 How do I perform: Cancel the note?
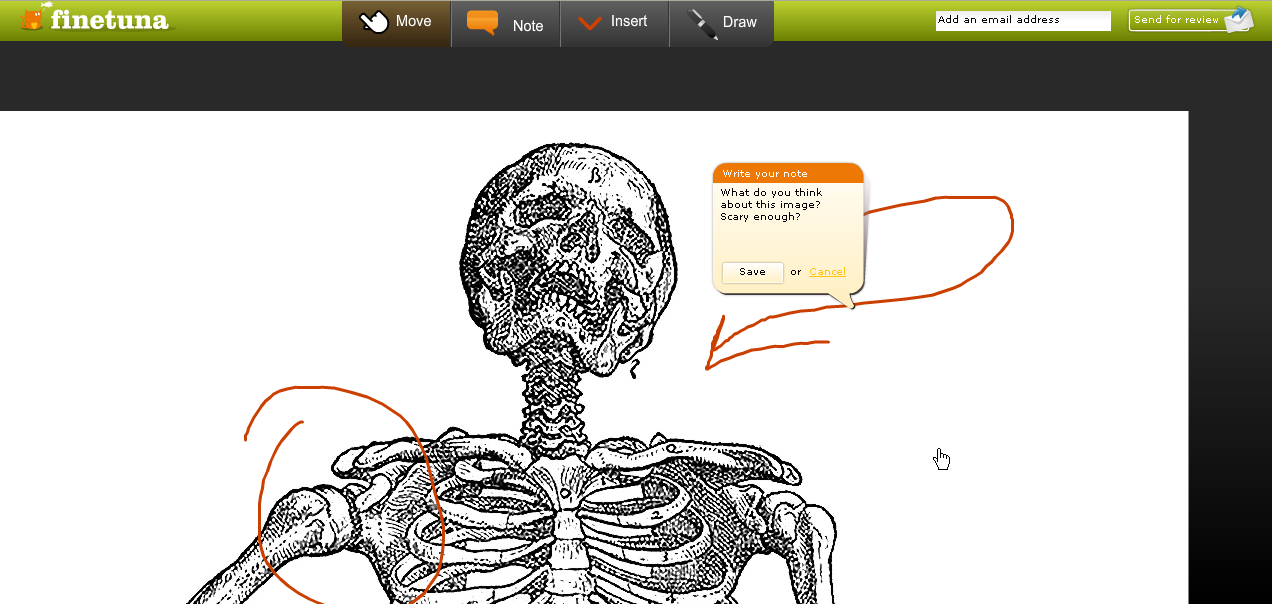click(x=827, y=272)
